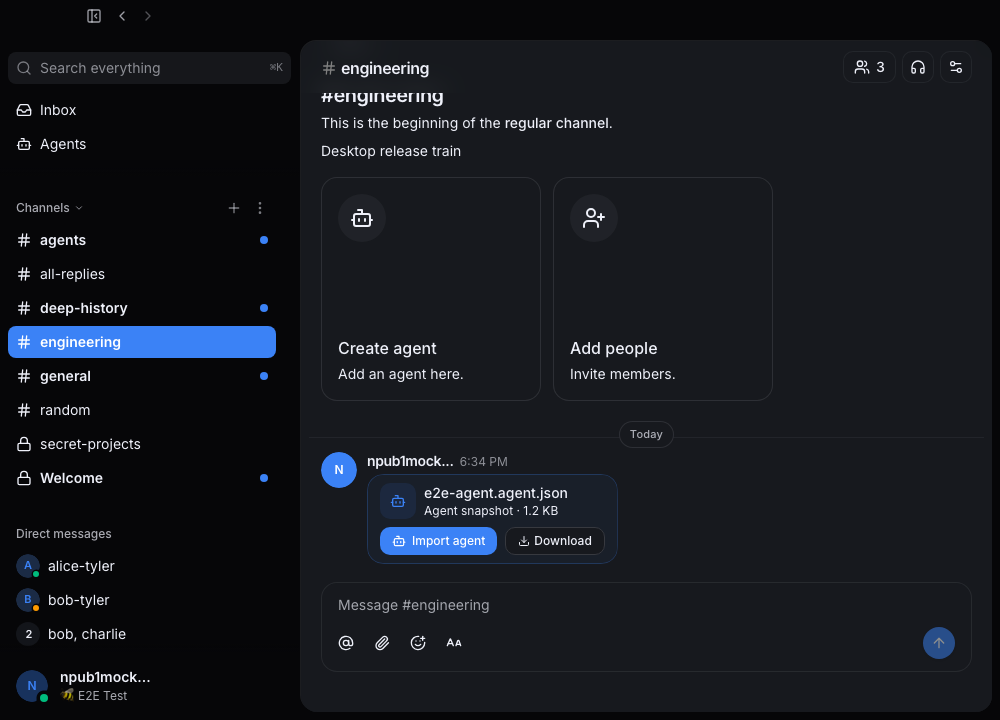This screenshot has height=720, width=1000.
Task: Click the Direct messages section label
Action: (64, 534)
